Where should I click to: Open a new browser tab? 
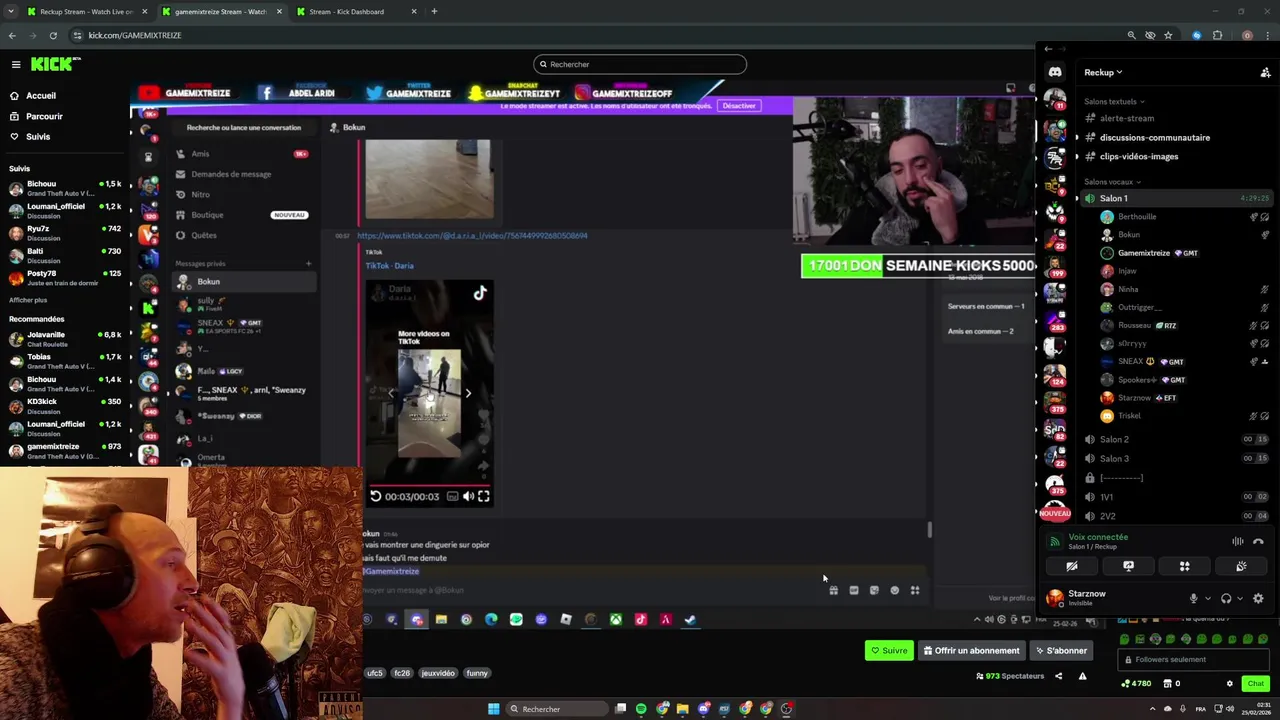coord(434,11)
